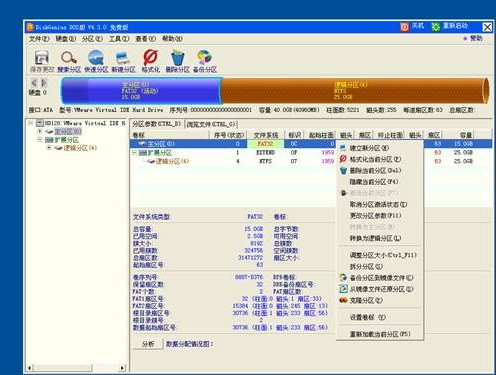496x375 pixels.
Task: Switch to the 浏览文件(CTRL_G) tab
Action: point(211,124)
